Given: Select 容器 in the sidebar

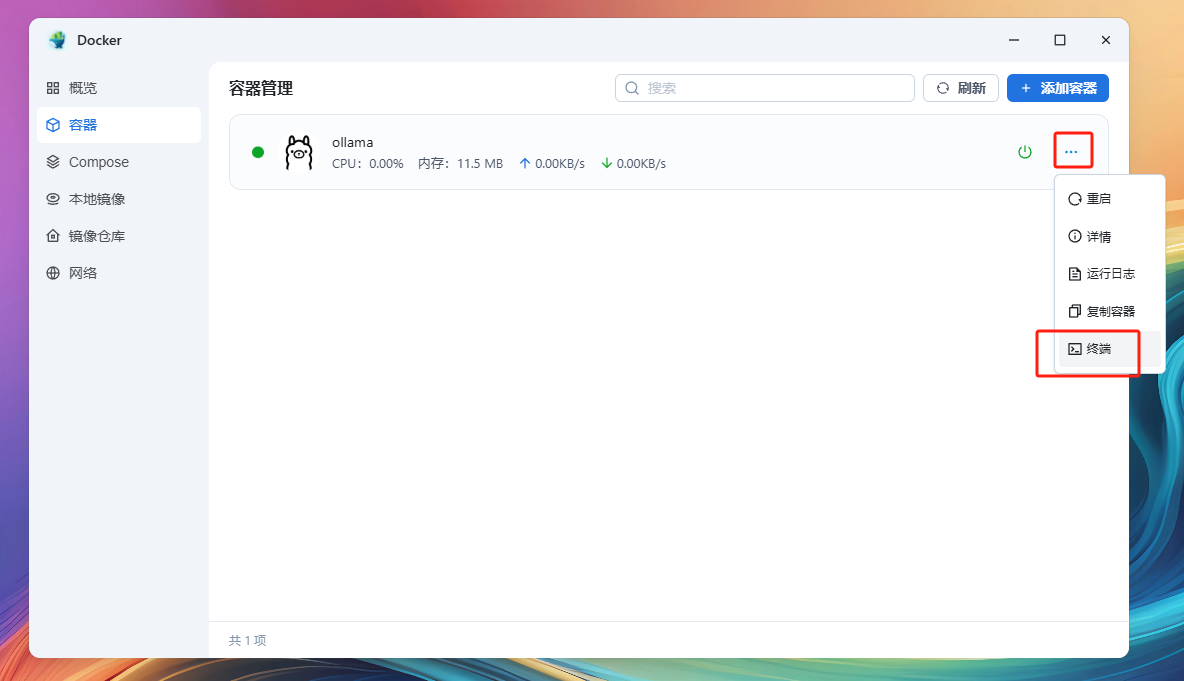Looking at the screenshot, I should 119,125.
